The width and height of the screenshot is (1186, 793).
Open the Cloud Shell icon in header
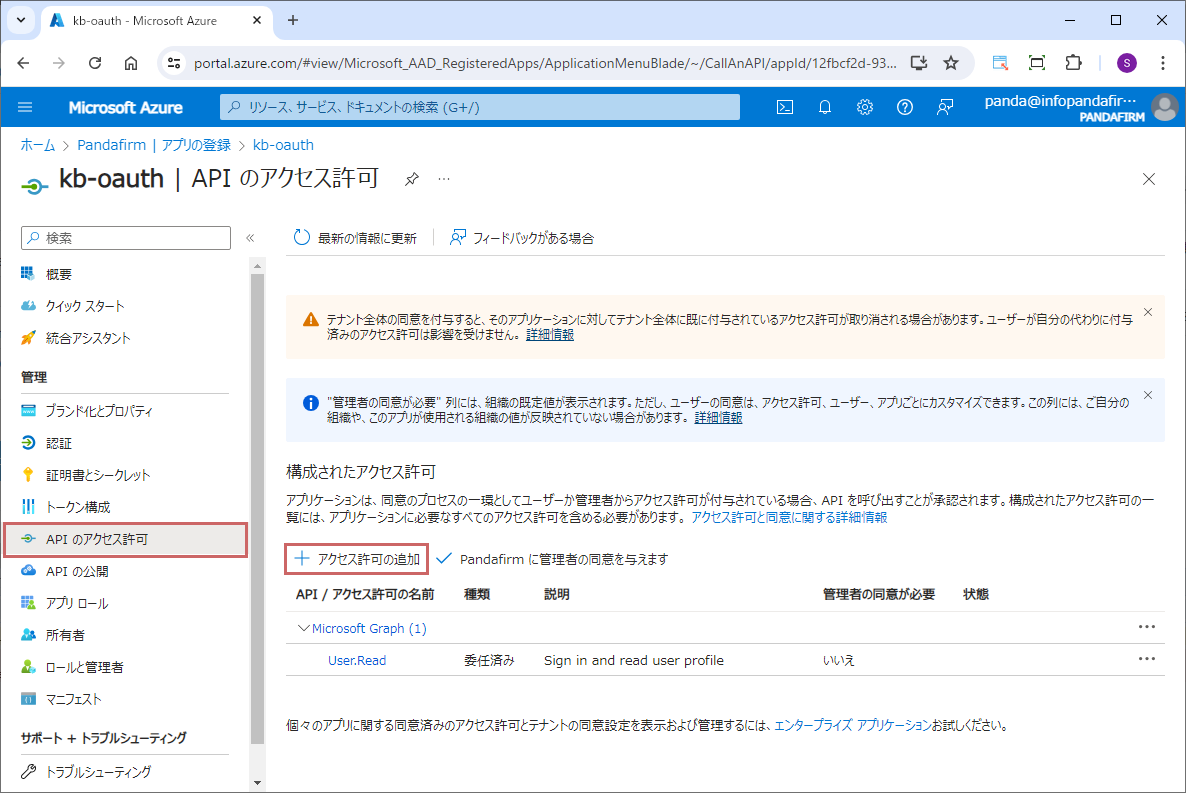[x=785, y=108]
